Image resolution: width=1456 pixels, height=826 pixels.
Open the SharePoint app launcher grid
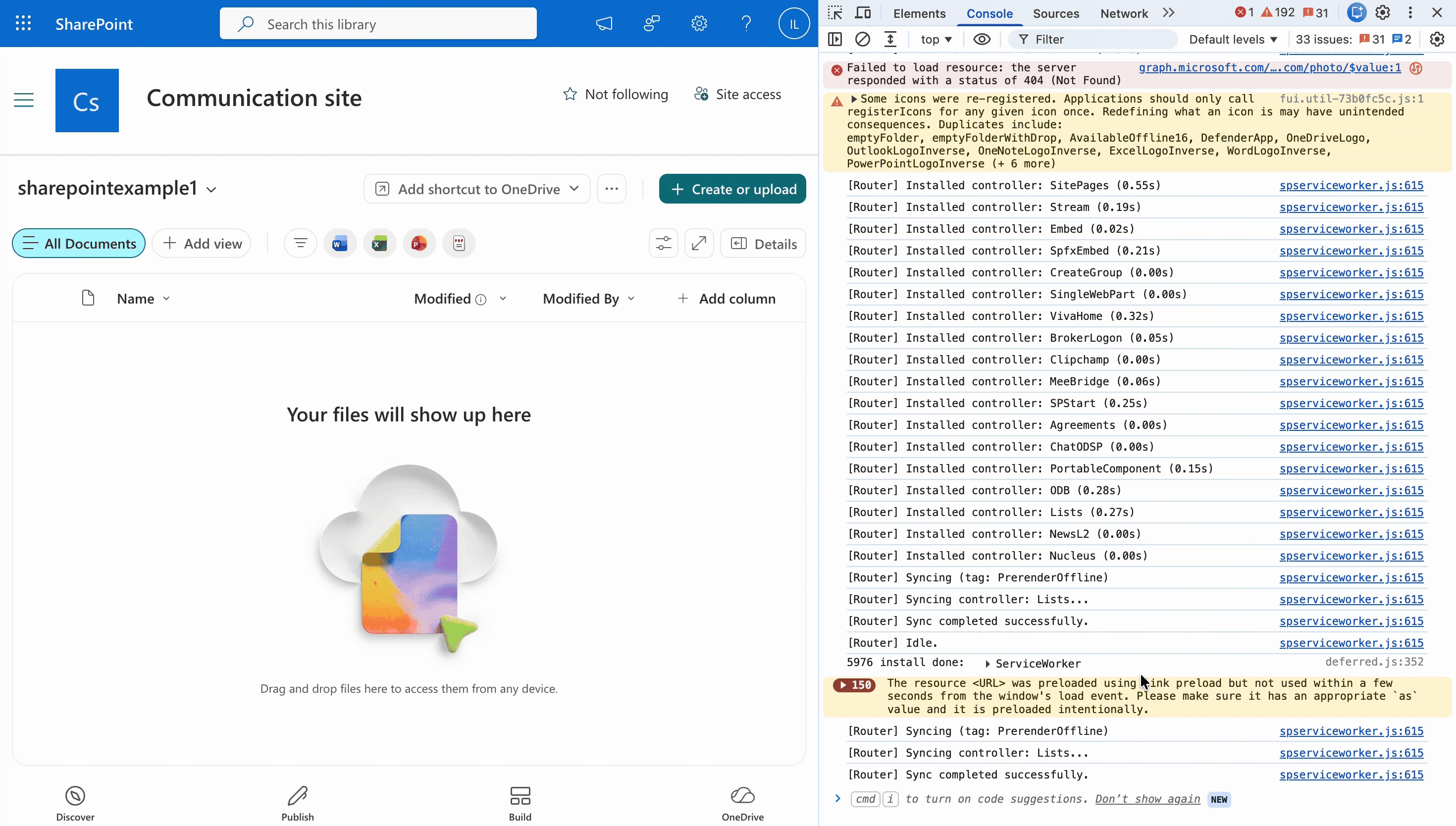point(23,23)
